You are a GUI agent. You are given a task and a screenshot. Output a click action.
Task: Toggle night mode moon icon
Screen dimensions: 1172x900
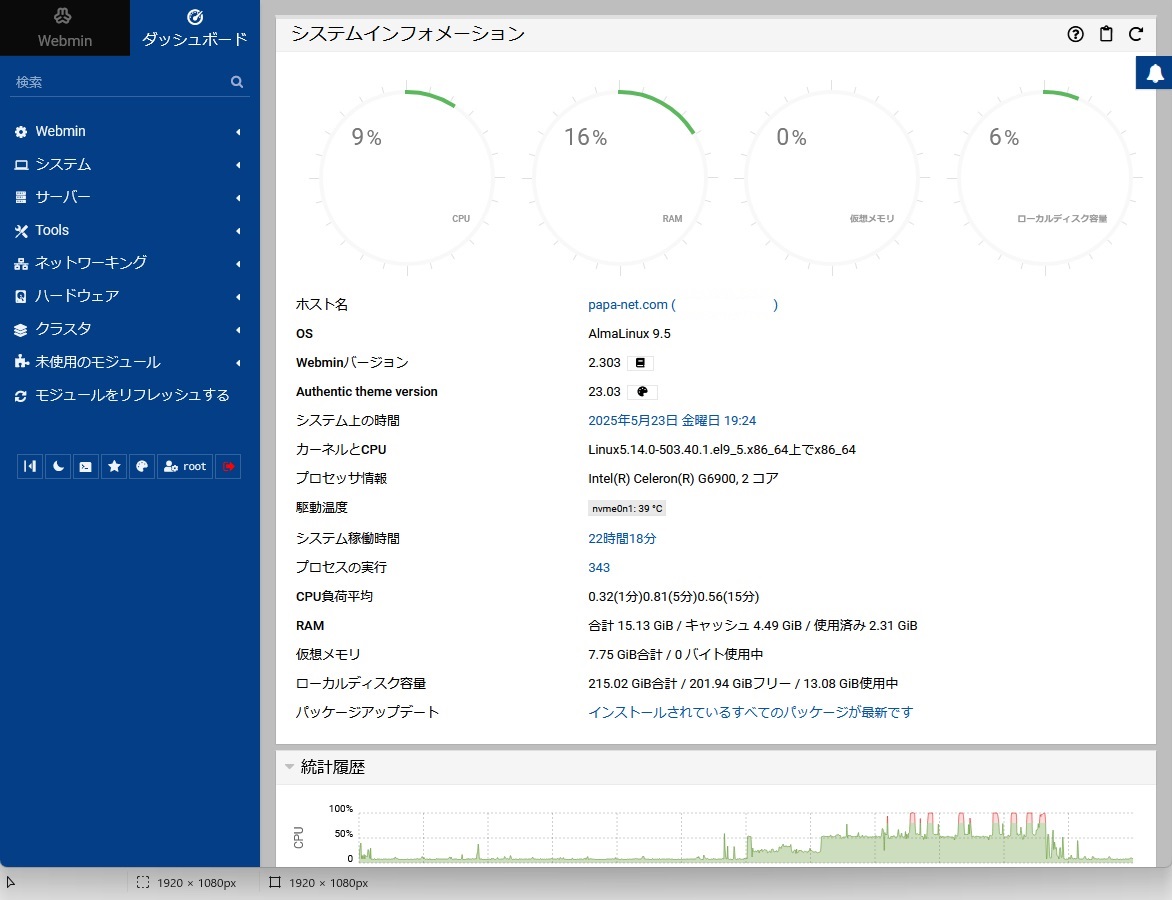(x=58, y=466)
